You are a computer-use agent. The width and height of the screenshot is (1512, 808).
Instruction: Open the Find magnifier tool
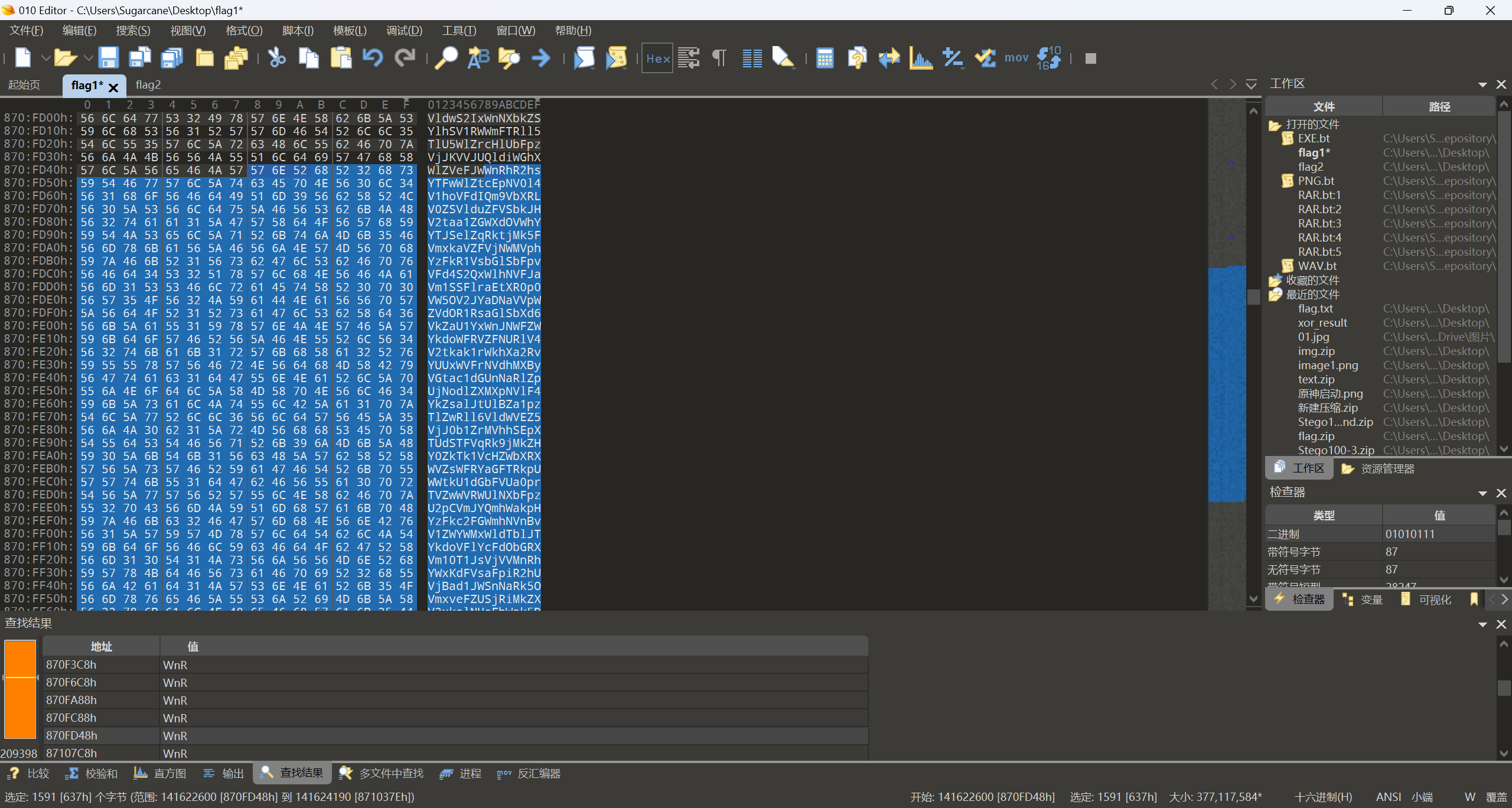coord(446,58)
